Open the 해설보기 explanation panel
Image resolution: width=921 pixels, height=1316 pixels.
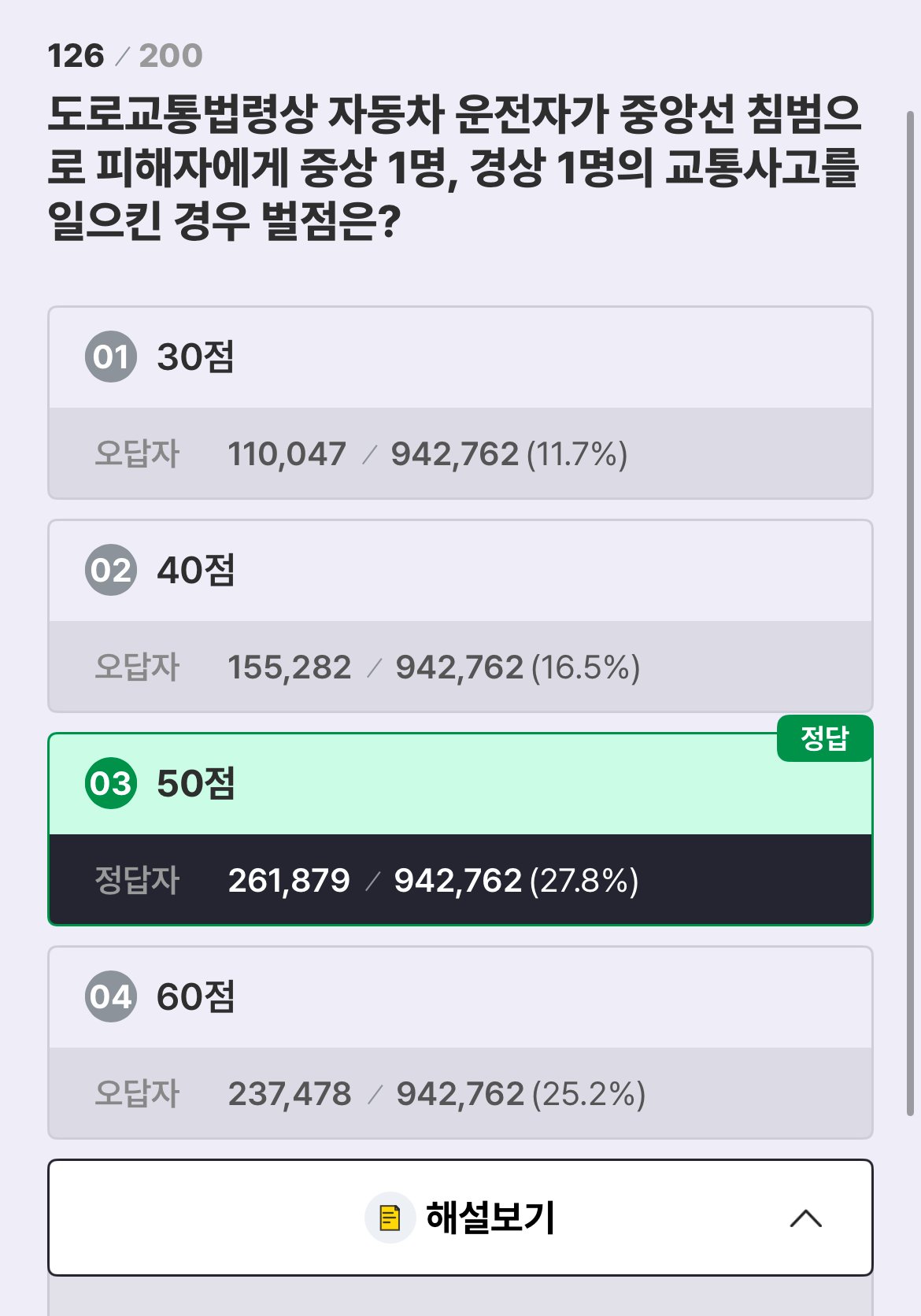click(460, 1218)
